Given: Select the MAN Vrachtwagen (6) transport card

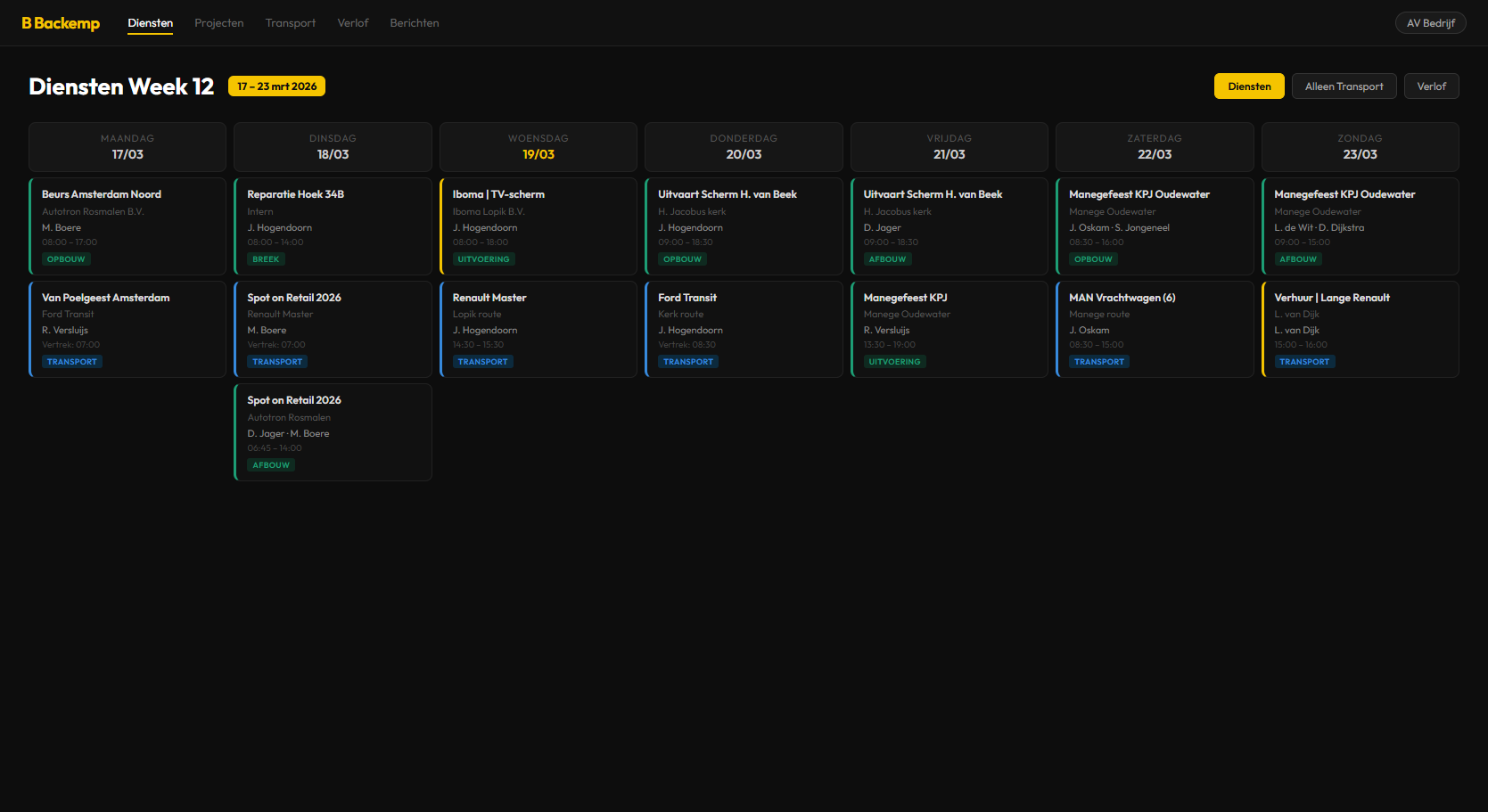Looking at the screenshot, I should point(1155,329).
